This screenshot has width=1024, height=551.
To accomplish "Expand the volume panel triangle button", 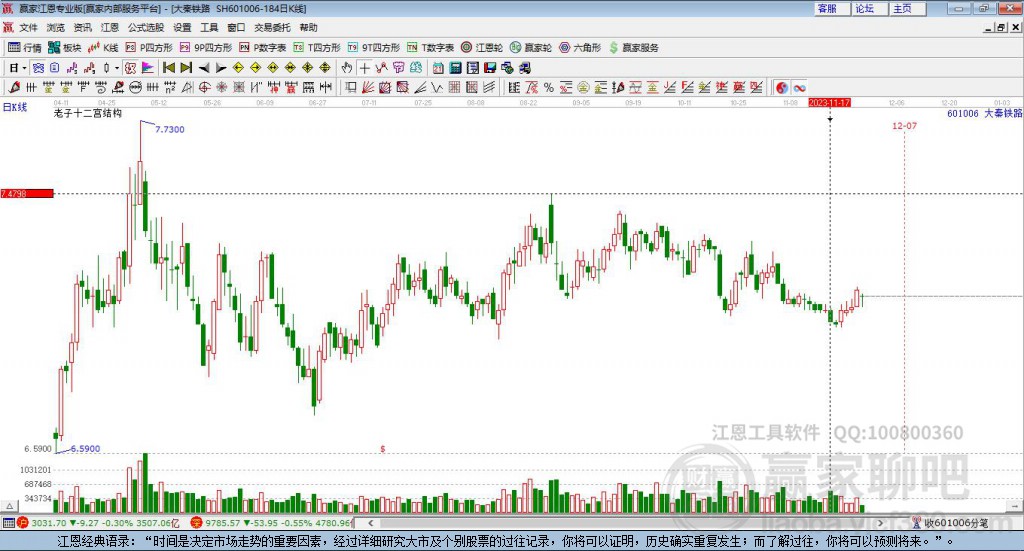I will point(9,505).
